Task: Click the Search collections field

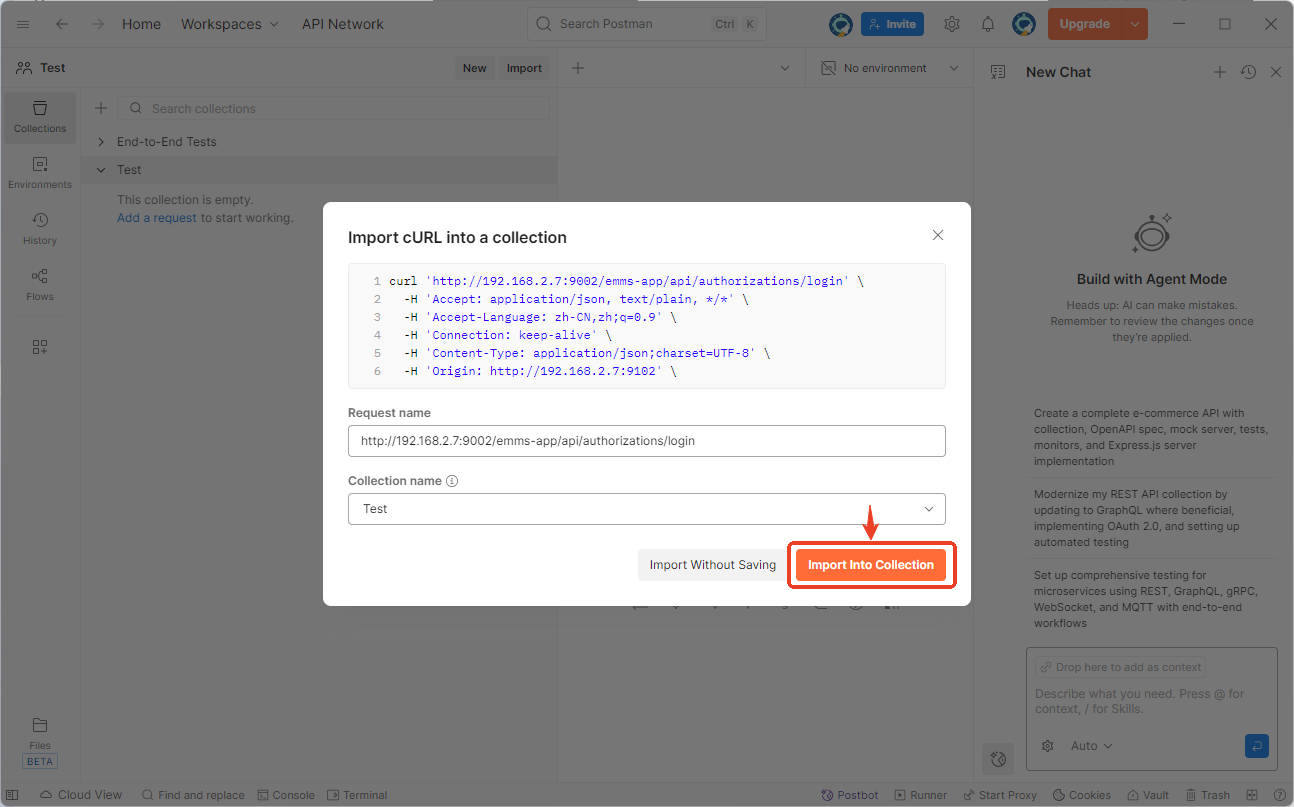Action: [333, 108]
